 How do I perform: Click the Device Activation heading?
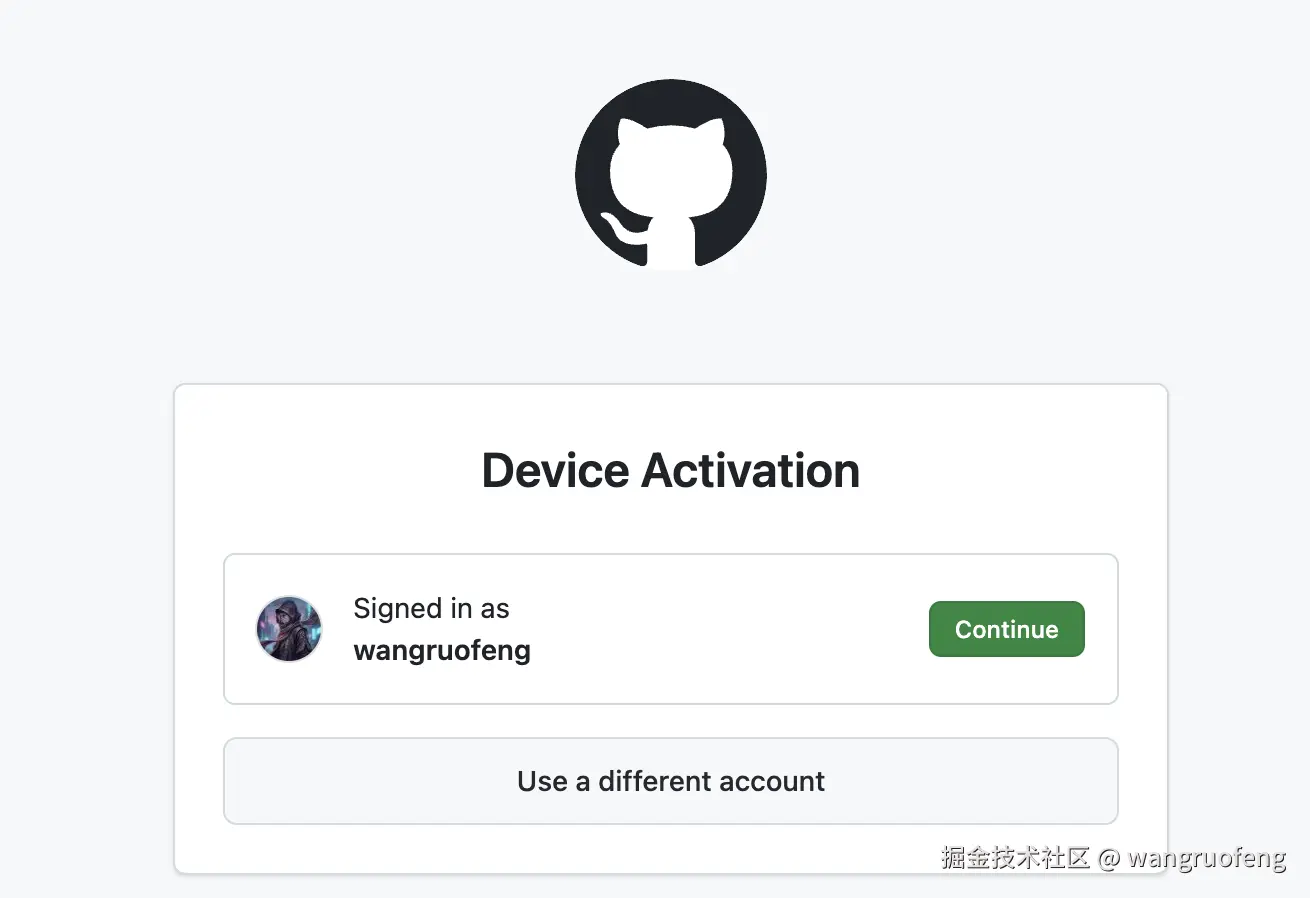671,470
